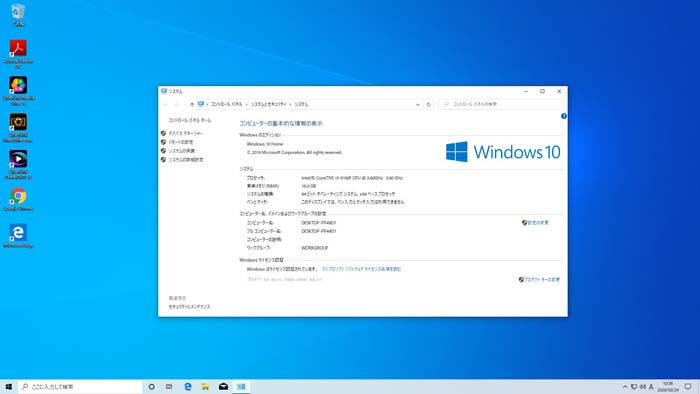Click the WORKGROUP value
Screen dimensions: 700x394
pyautogui.click(x=315, y=248)
